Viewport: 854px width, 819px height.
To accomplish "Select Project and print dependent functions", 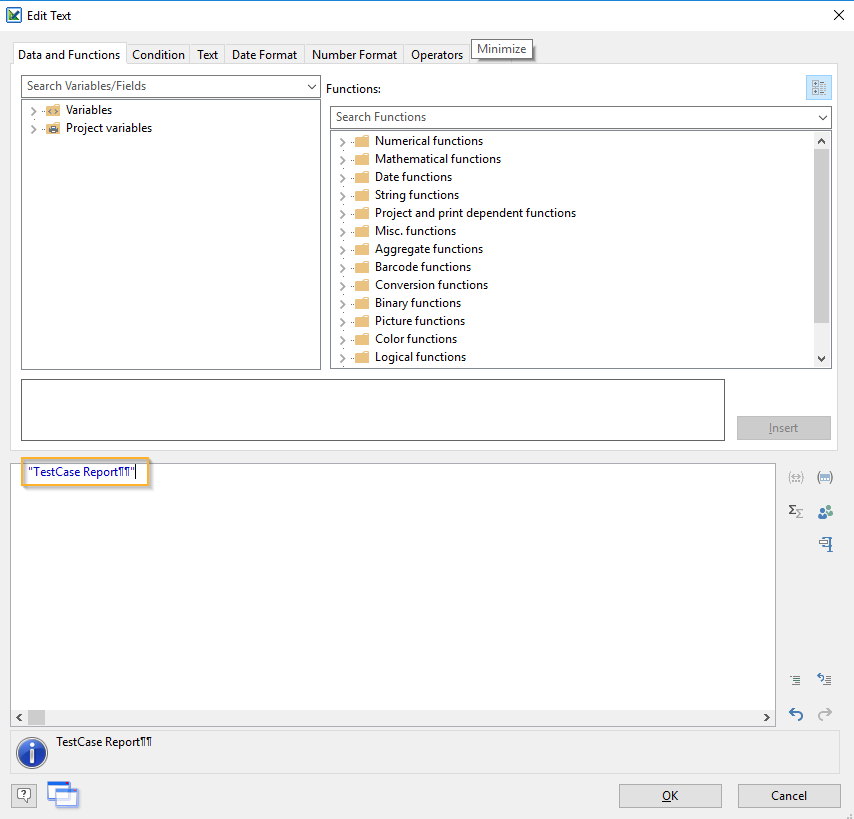I will tap(475, 213).
